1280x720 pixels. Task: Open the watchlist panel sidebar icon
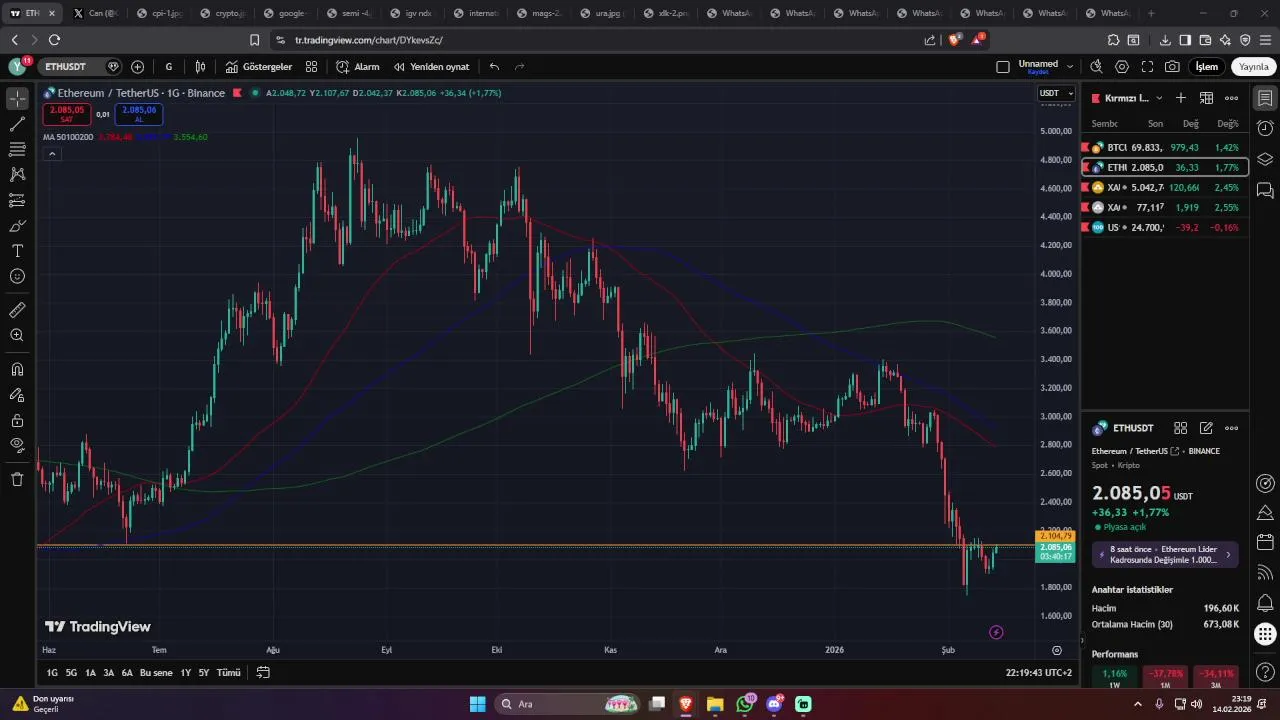1265,98
